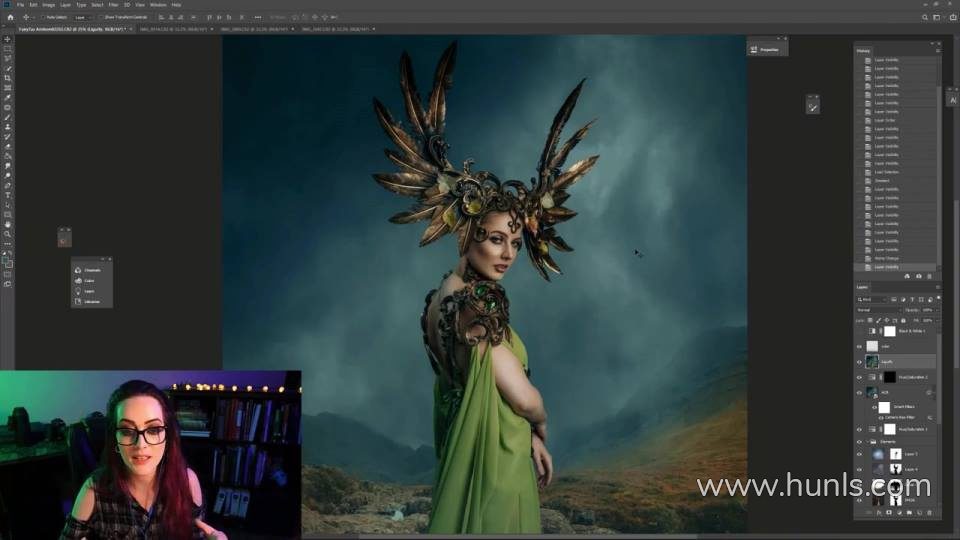This screenshot has height=540, width=960.
Task: Open the Window menu
Action: 158,5
